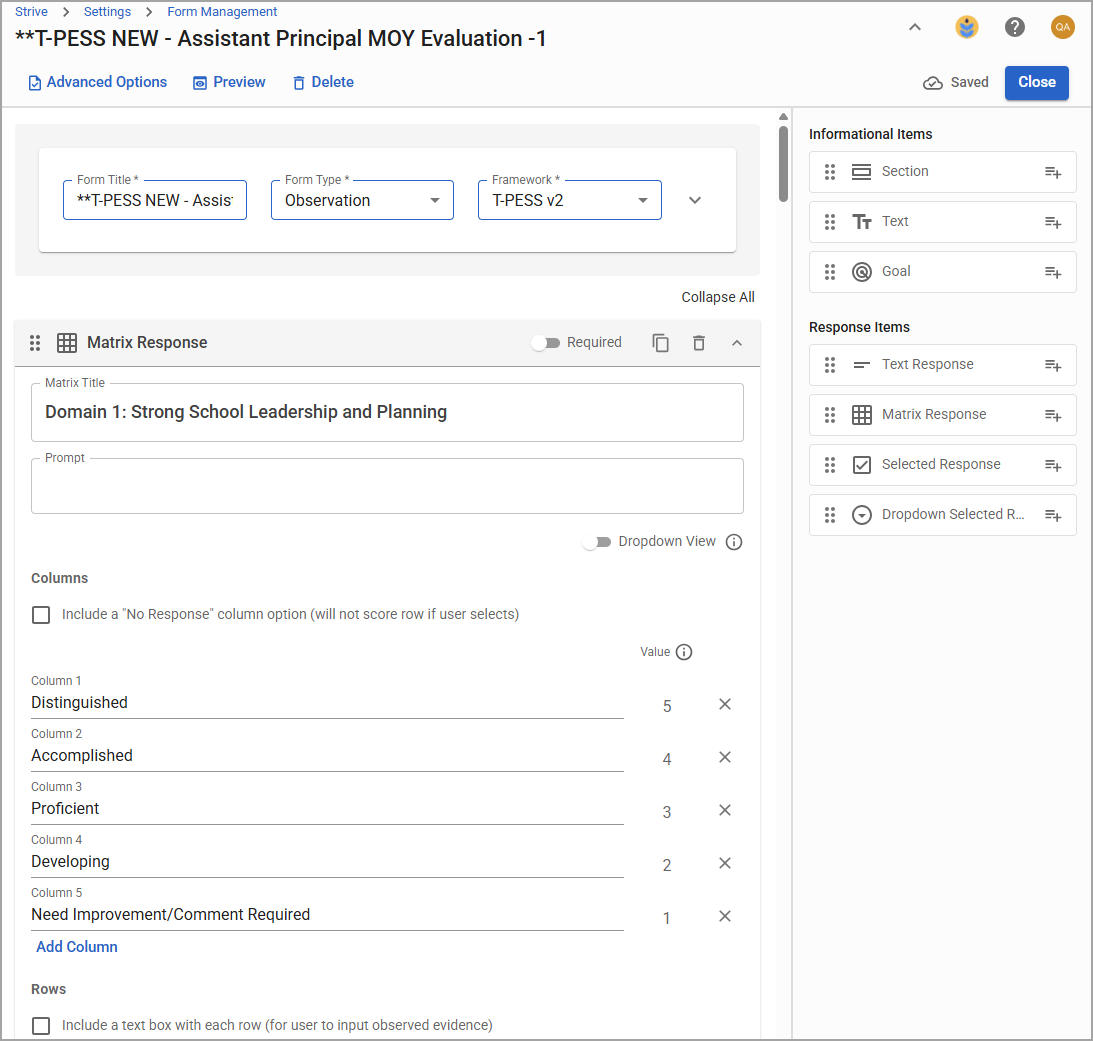Open the Form Type dropdown
1093x1041 pixels.
362,201
